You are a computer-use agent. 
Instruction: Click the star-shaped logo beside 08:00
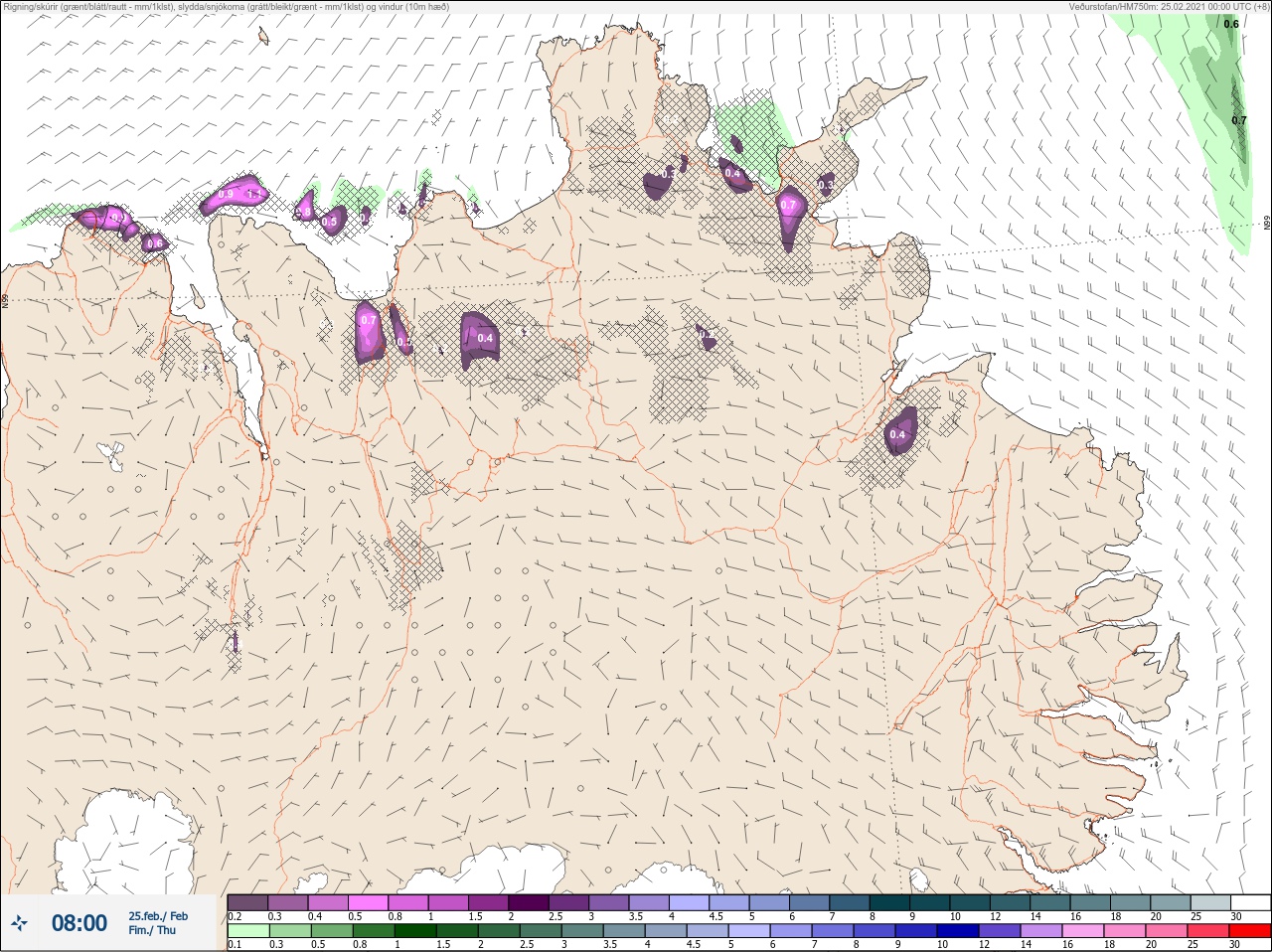pyautogui.click(x=20, y=923)
